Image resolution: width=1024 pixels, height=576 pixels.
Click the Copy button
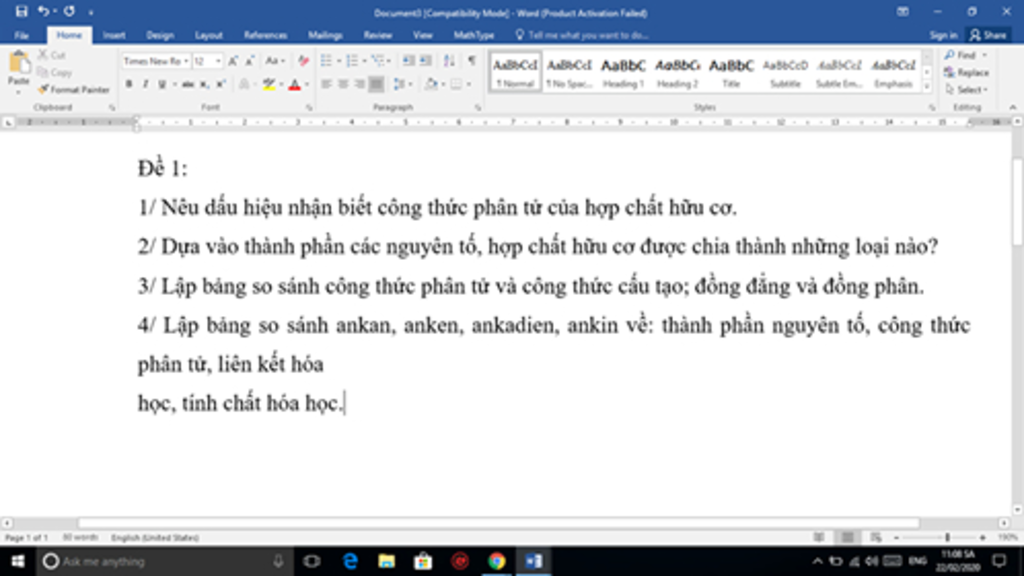point(55,72)
